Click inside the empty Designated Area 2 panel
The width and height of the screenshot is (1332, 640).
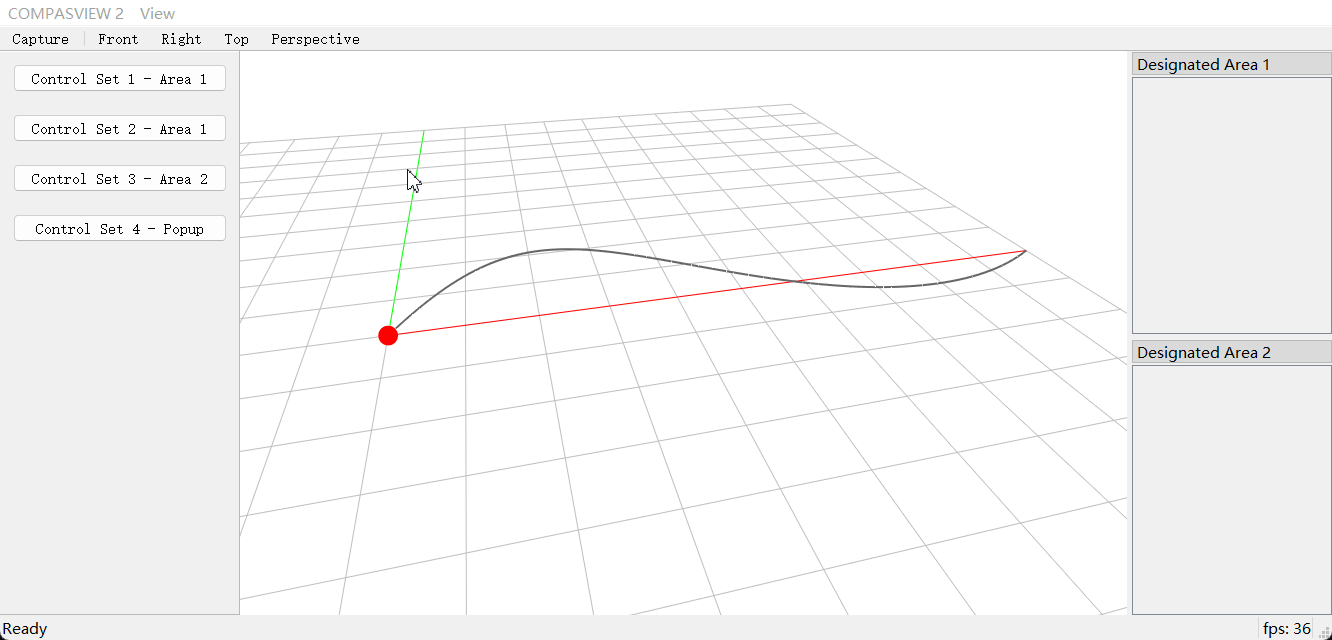tap(1231, 490)
